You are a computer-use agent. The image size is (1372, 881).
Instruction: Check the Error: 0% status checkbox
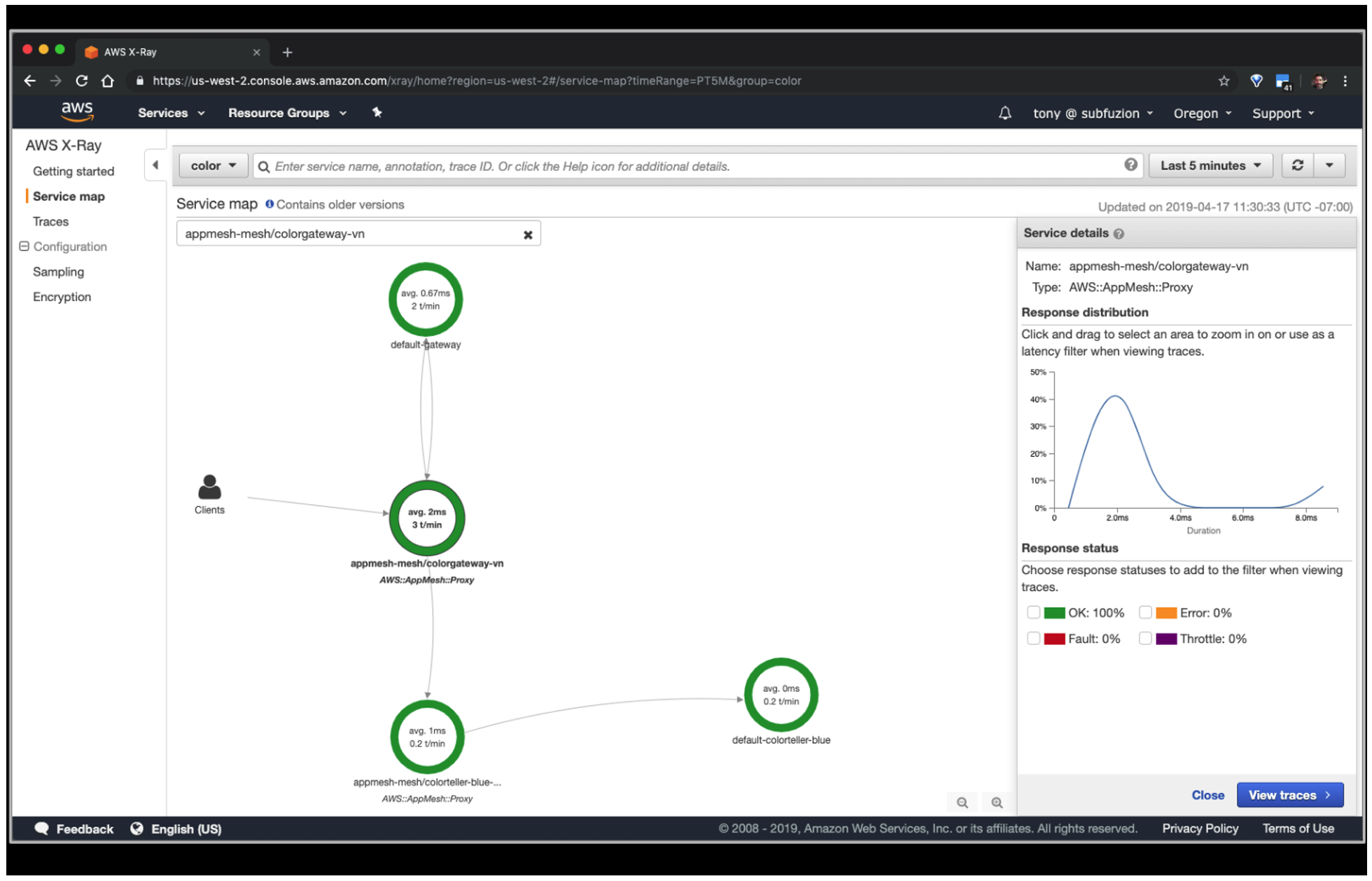pyautogui.click(x=1145, y=613)
